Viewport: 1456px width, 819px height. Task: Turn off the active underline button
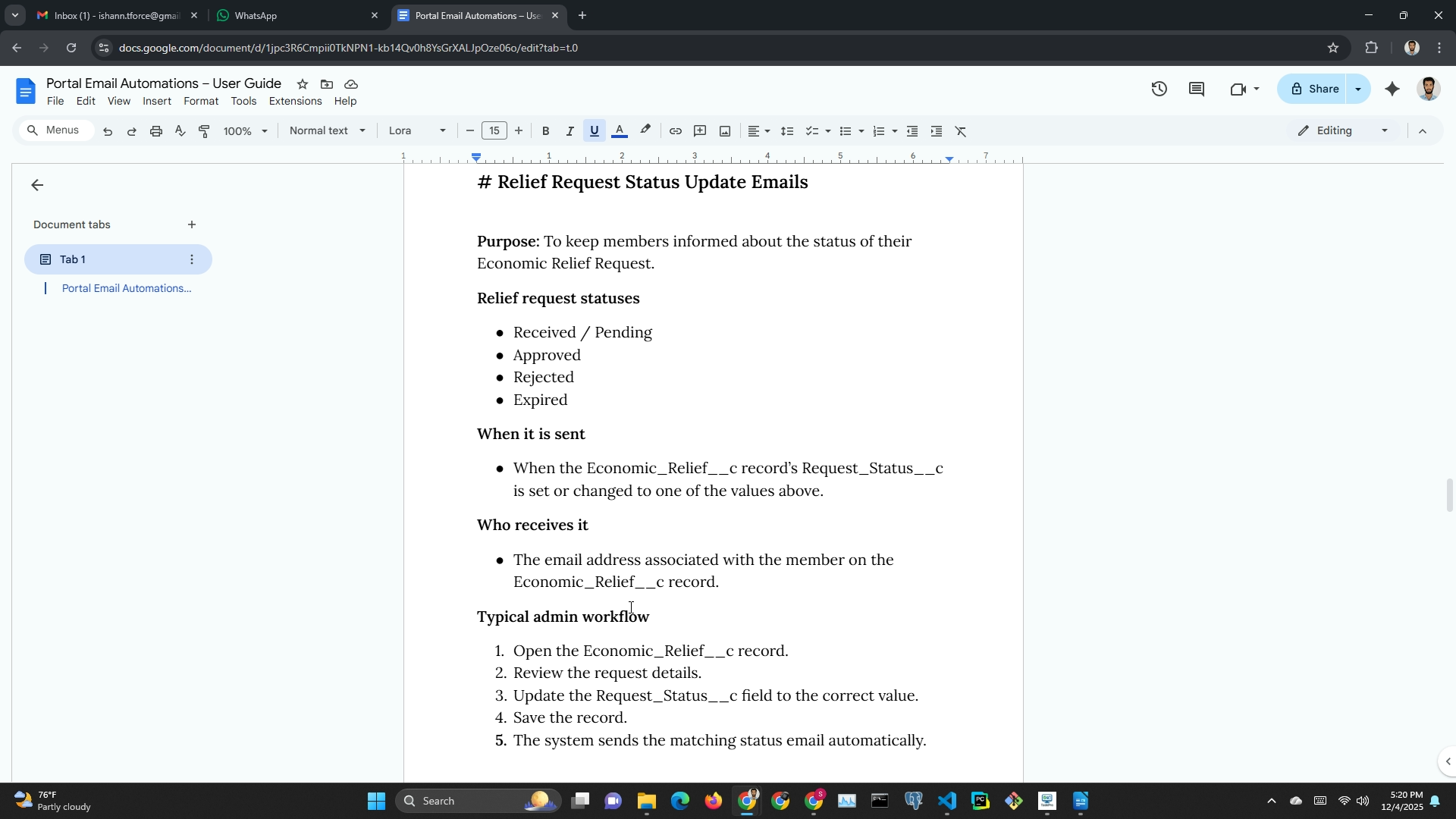click(x=595, y=131)
